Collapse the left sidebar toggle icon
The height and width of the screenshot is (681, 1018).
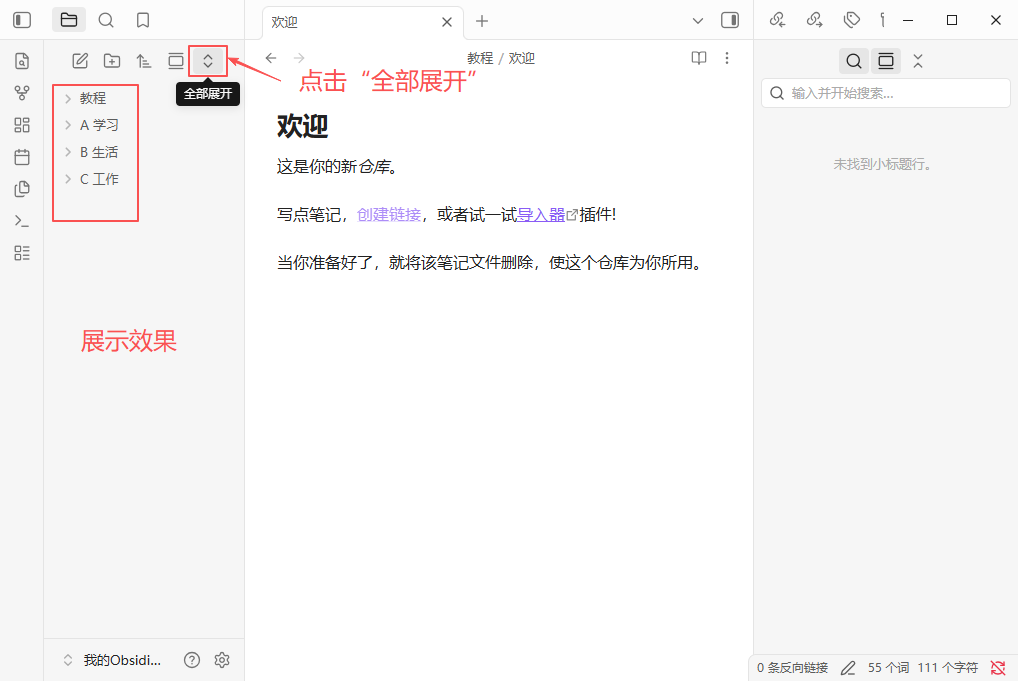coord(22,20)
